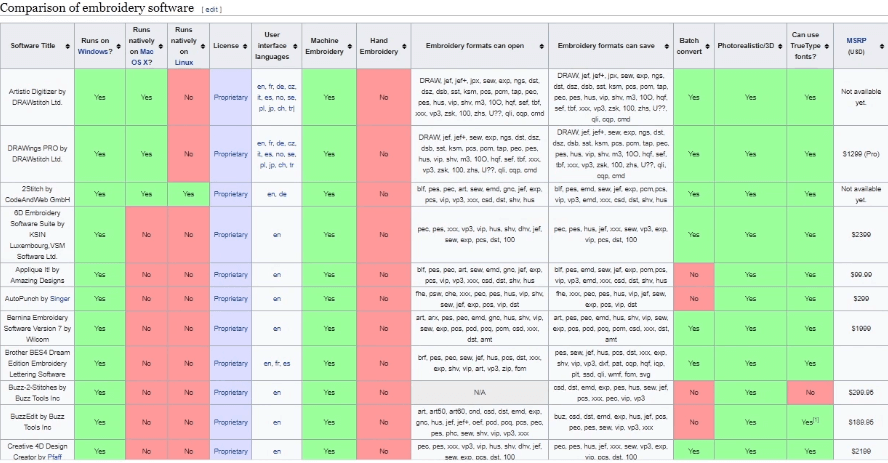Screen dimensions: 888x463
Task: Select 'Brother BES4 Dream Edition' title cell
Action: pos(37,363)
